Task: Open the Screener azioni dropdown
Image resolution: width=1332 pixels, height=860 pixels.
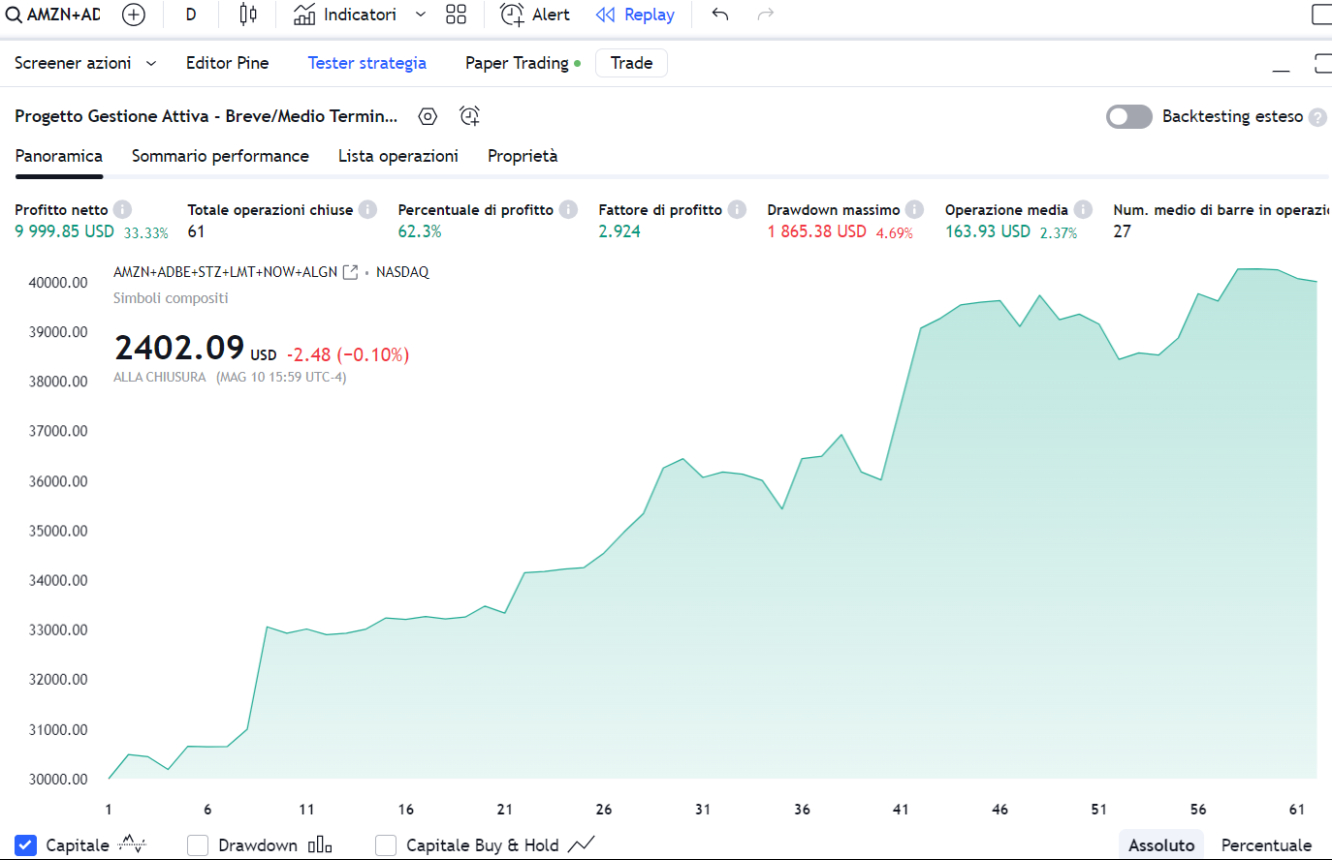Action: point(85,63)
